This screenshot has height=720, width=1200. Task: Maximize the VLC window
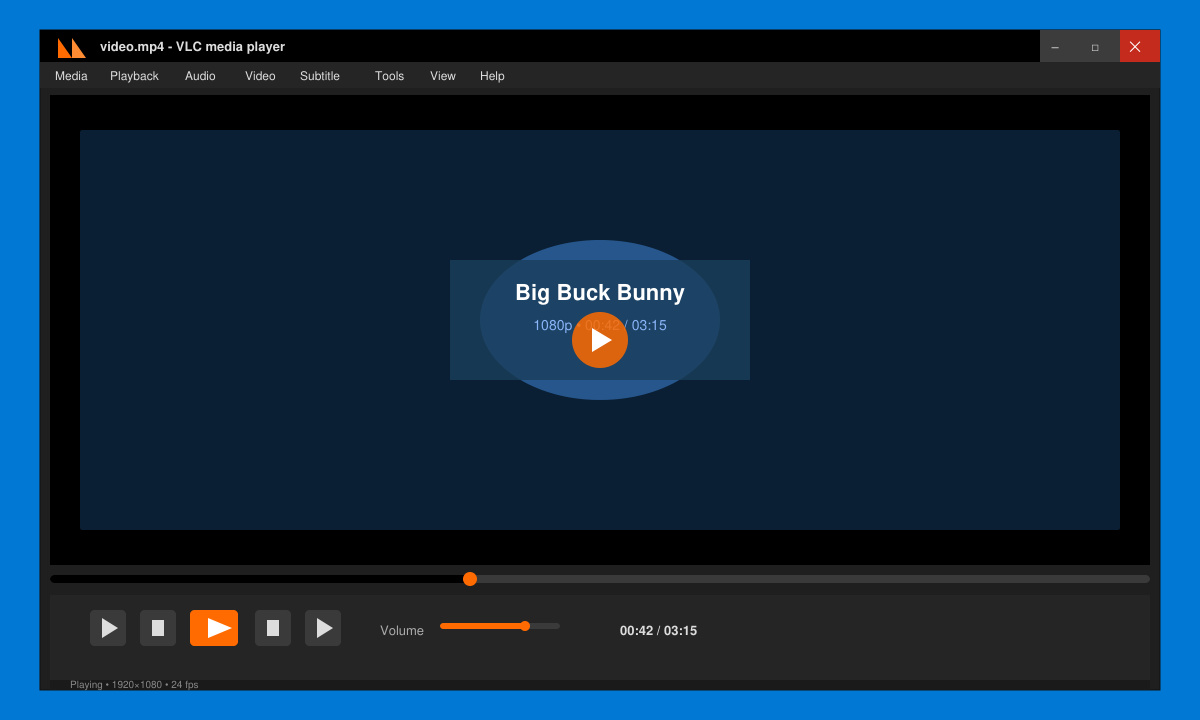(1095, 47)
